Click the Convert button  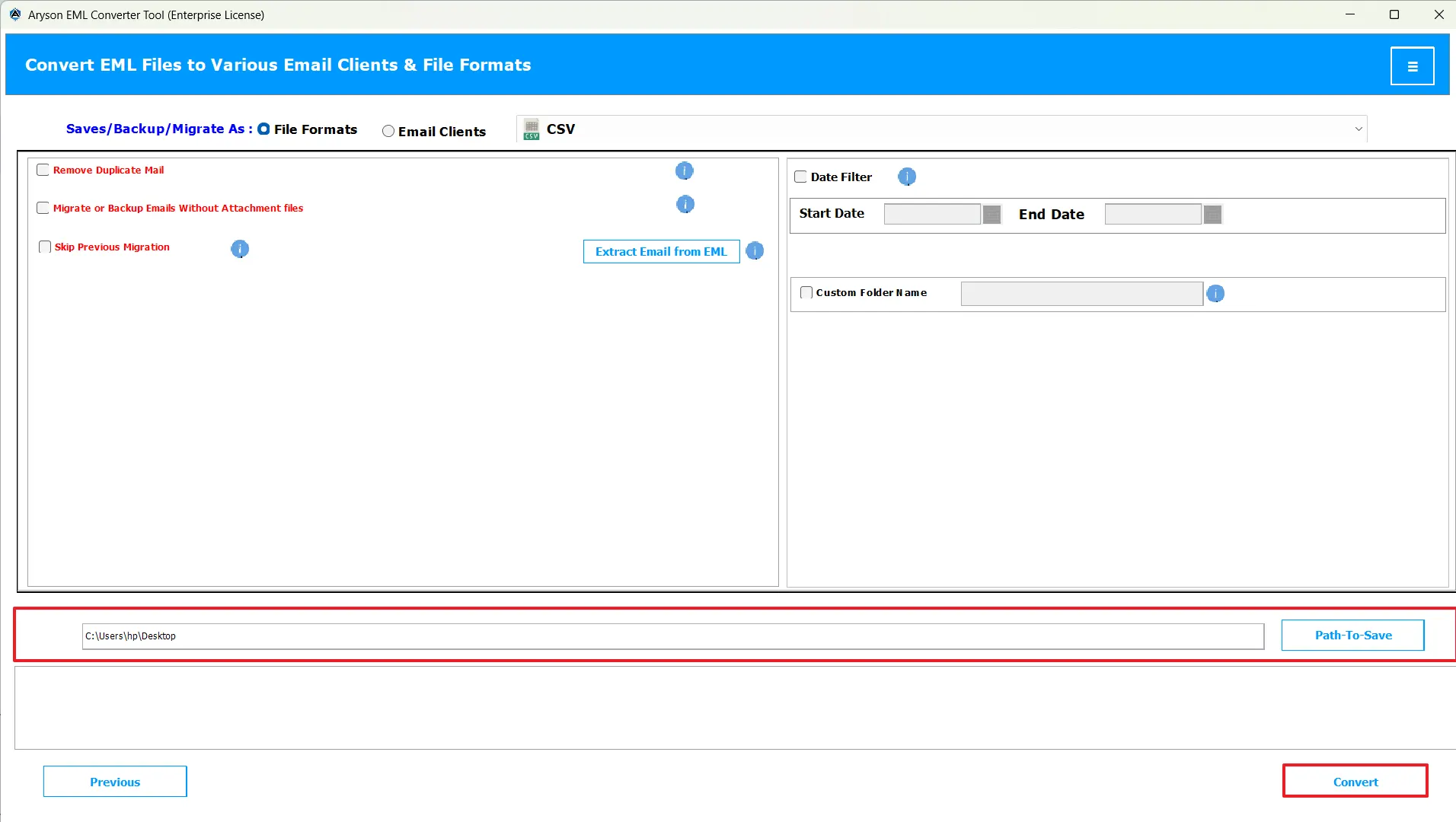click(x=1355, y=782)
